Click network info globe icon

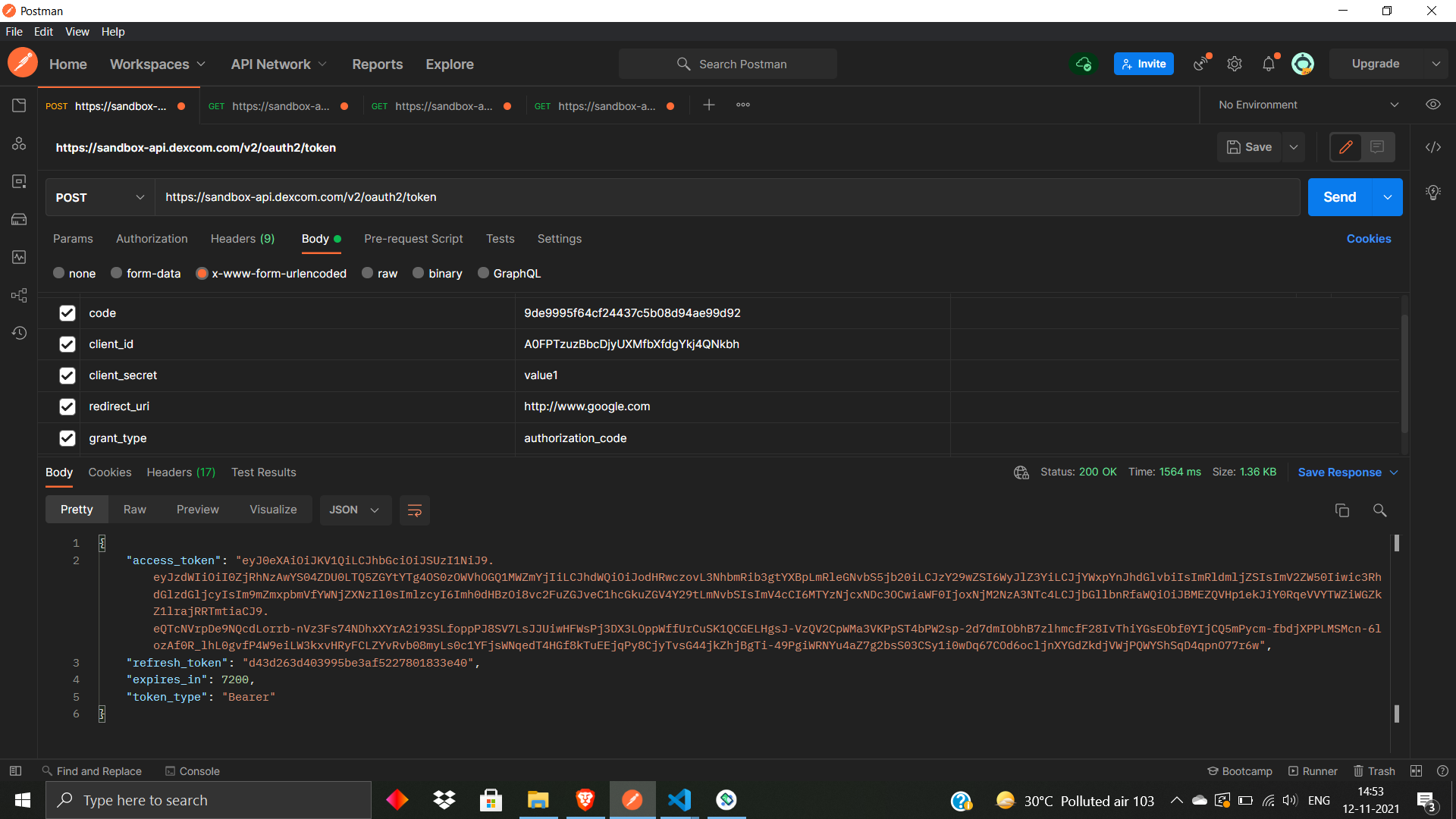point(1021,472)
